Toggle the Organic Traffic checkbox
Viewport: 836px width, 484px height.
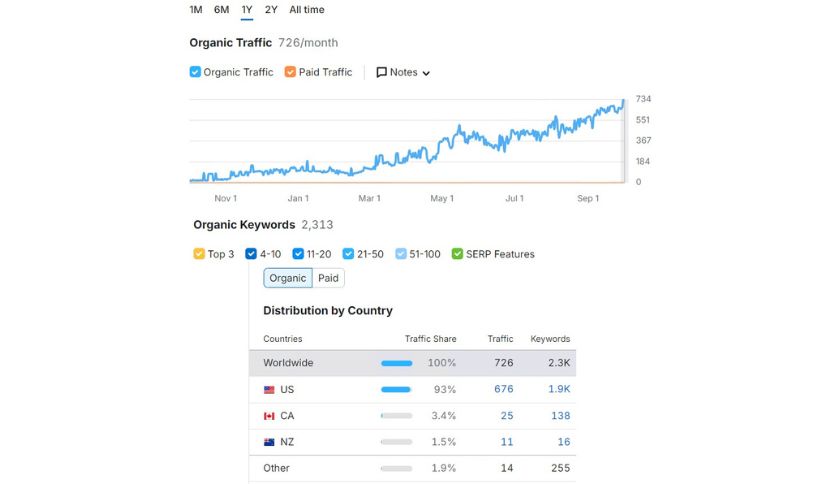point(195,72)
